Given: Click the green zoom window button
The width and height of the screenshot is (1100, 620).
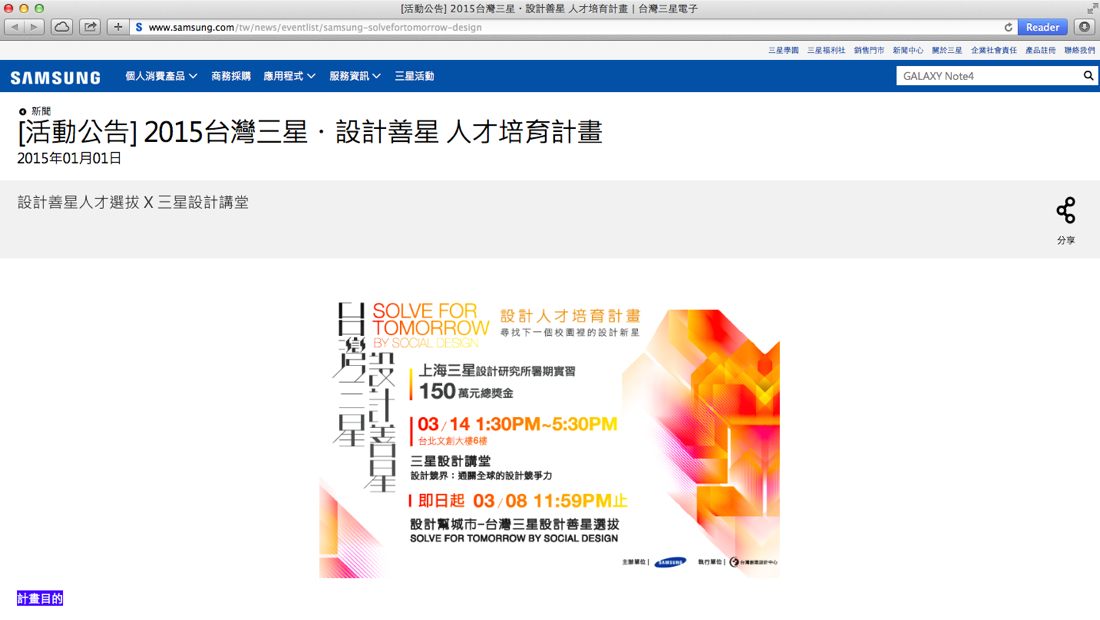Looking at the screenshot, I should [x=39, y=8].
